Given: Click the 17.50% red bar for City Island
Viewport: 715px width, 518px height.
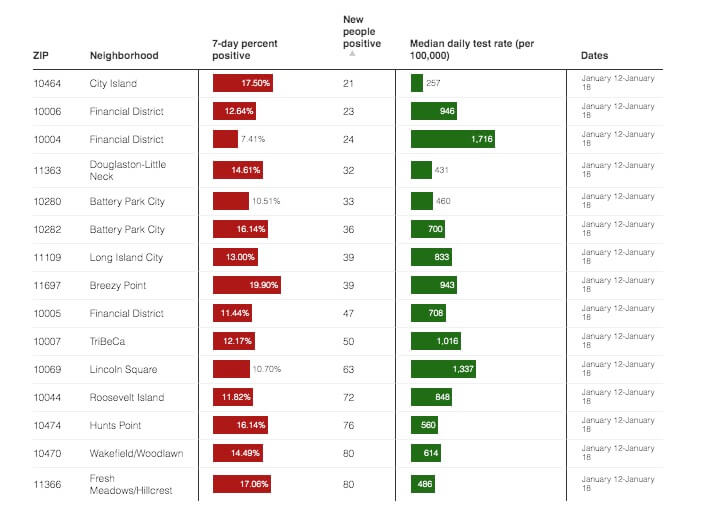Looking at the screenshot, I should coord(243,83).
